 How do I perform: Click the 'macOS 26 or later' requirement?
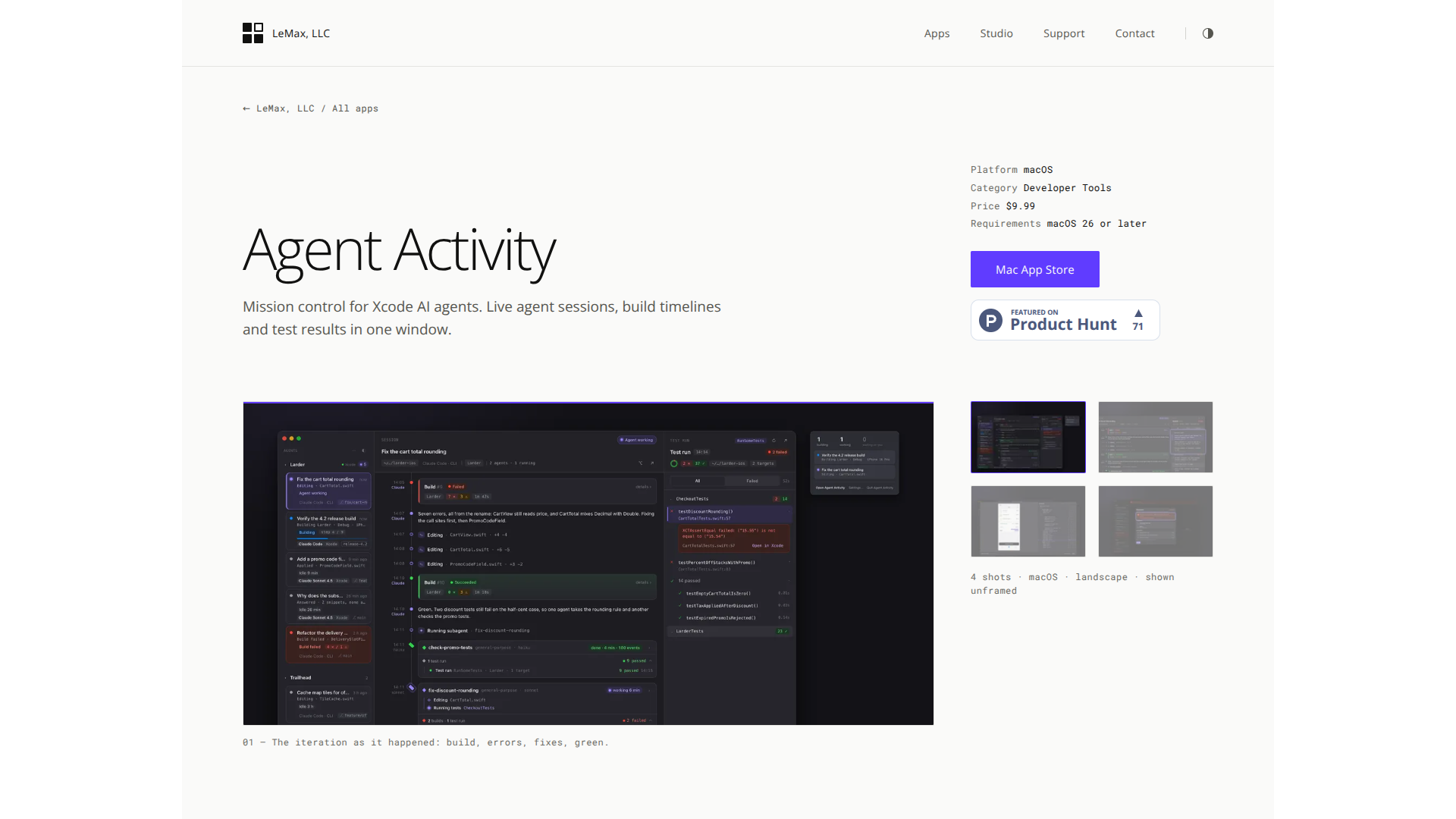1097,224
